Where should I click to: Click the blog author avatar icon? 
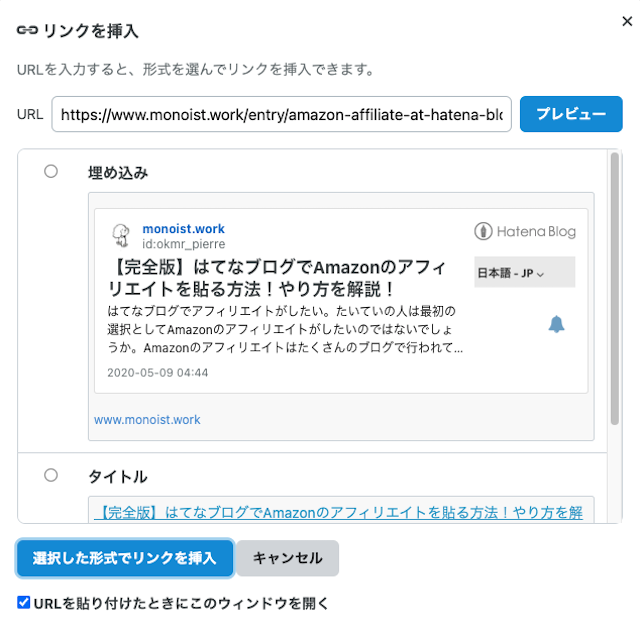(121, 236)
